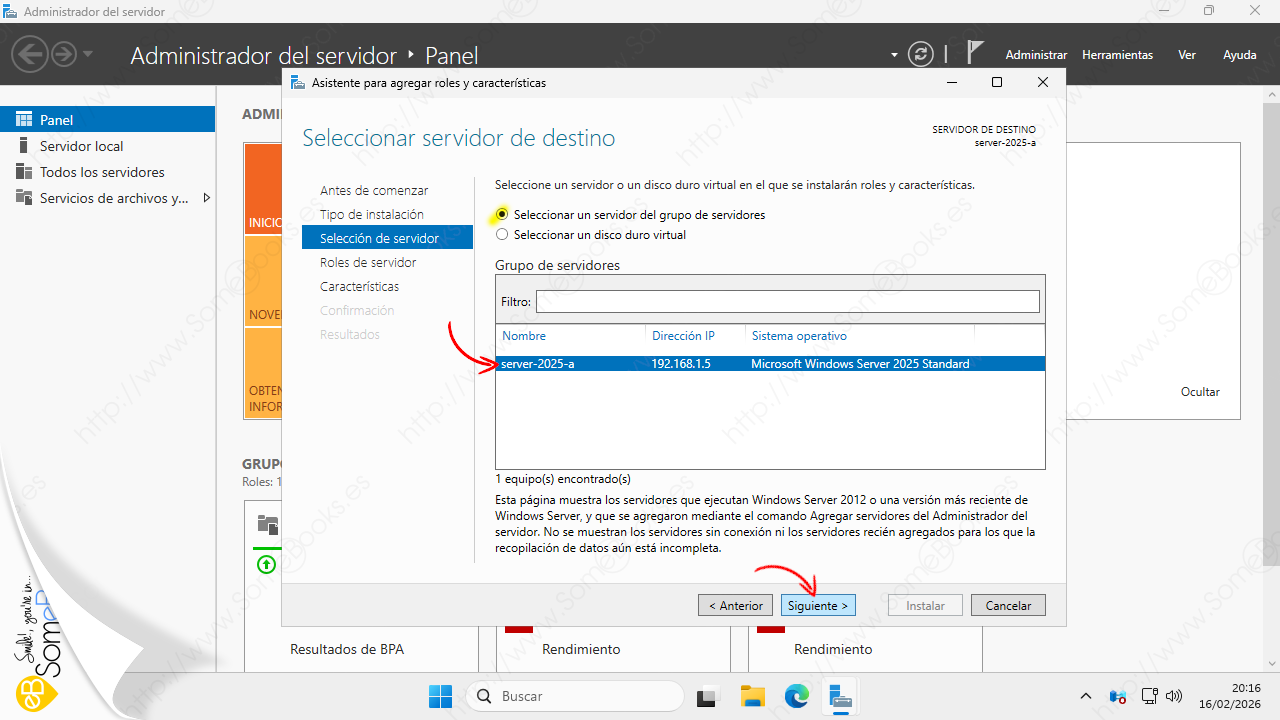Click the refresh icon in Server Manager header
Image resolution: width=1280 pixels, height=720 pixels.
coord(920,55)
